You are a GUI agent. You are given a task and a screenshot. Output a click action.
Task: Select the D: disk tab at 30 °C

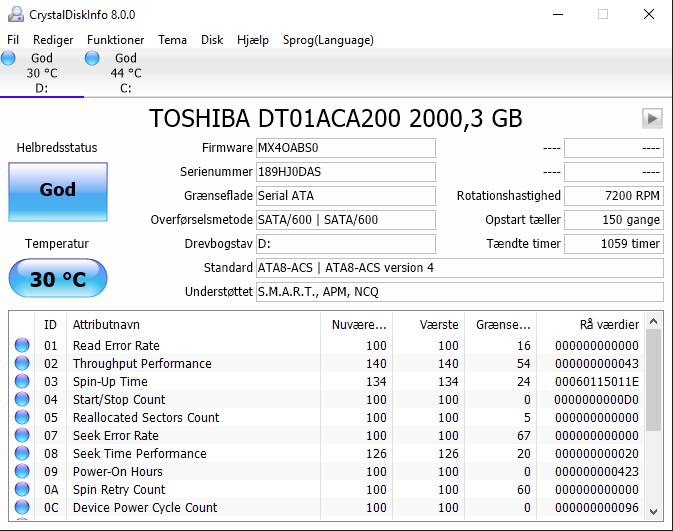pos(42,73)
